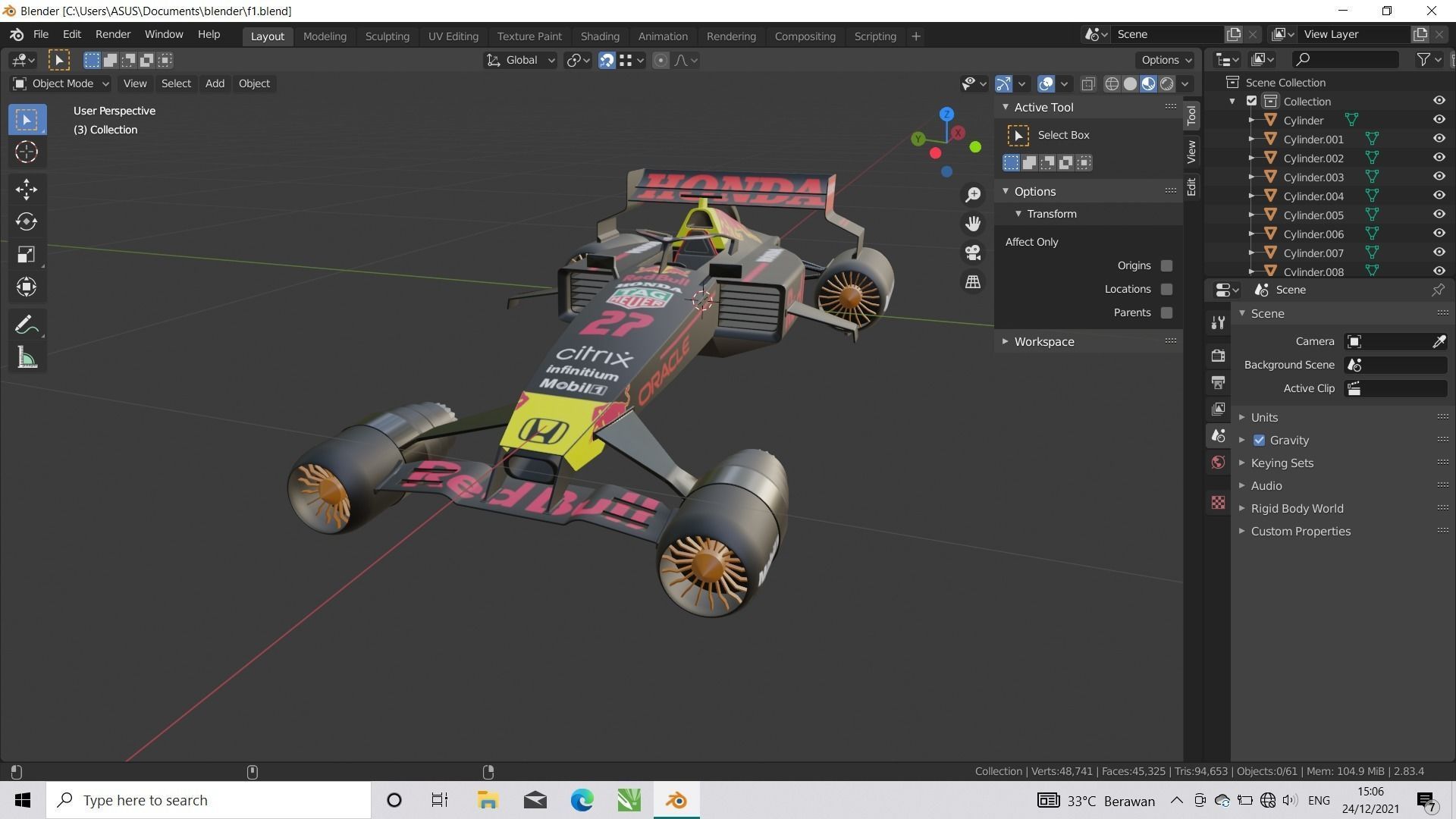Hide Cylinder.003 with eye icon

[x=1439, y=177]
